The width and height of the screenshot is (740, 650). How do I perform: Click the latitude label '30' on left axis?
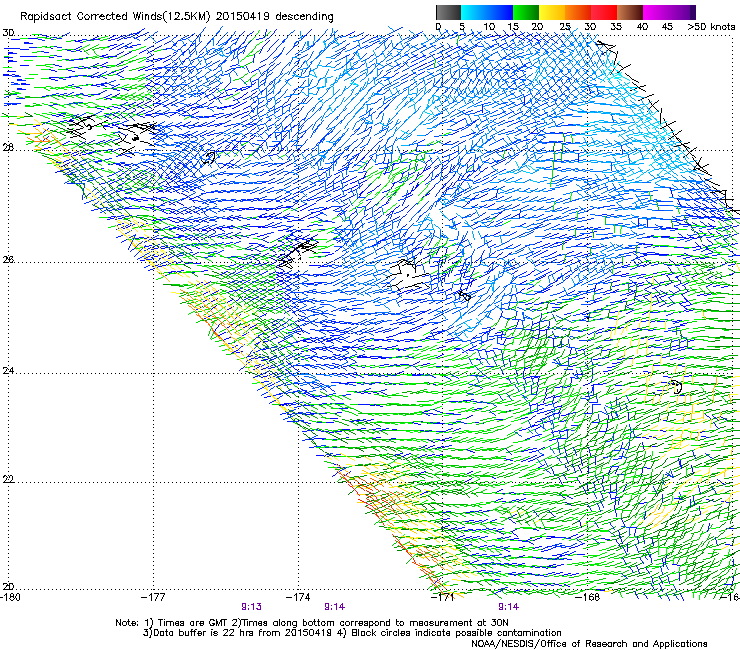point(8,33)
